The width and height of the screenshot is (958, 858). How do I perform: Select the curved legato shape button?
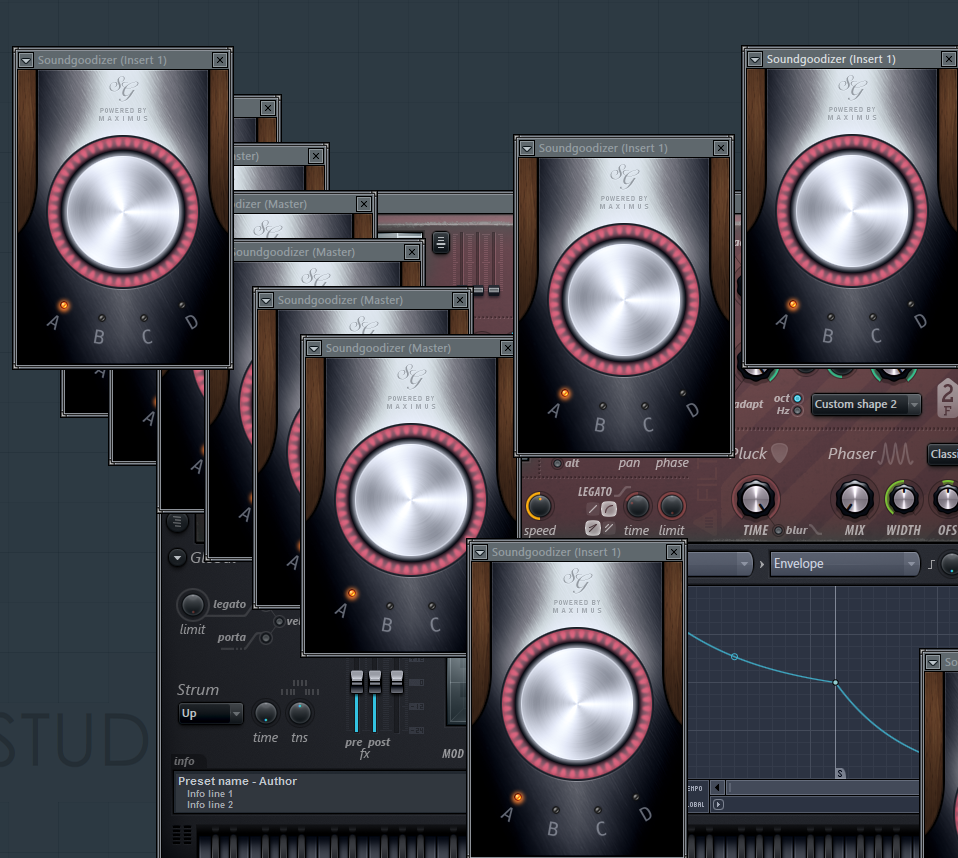pos(609,509)
